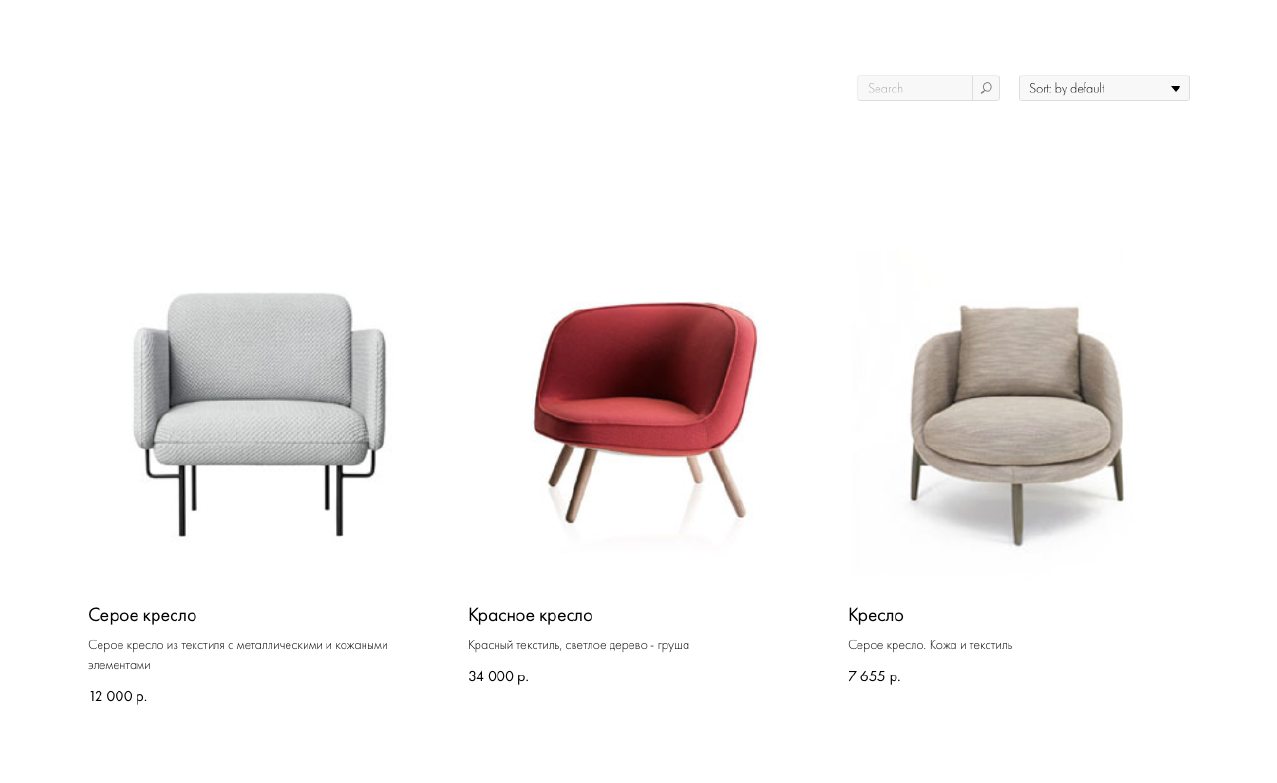Open the beige round armchair image
The width and height of the screenshot is (1277, 783).
1018,414
